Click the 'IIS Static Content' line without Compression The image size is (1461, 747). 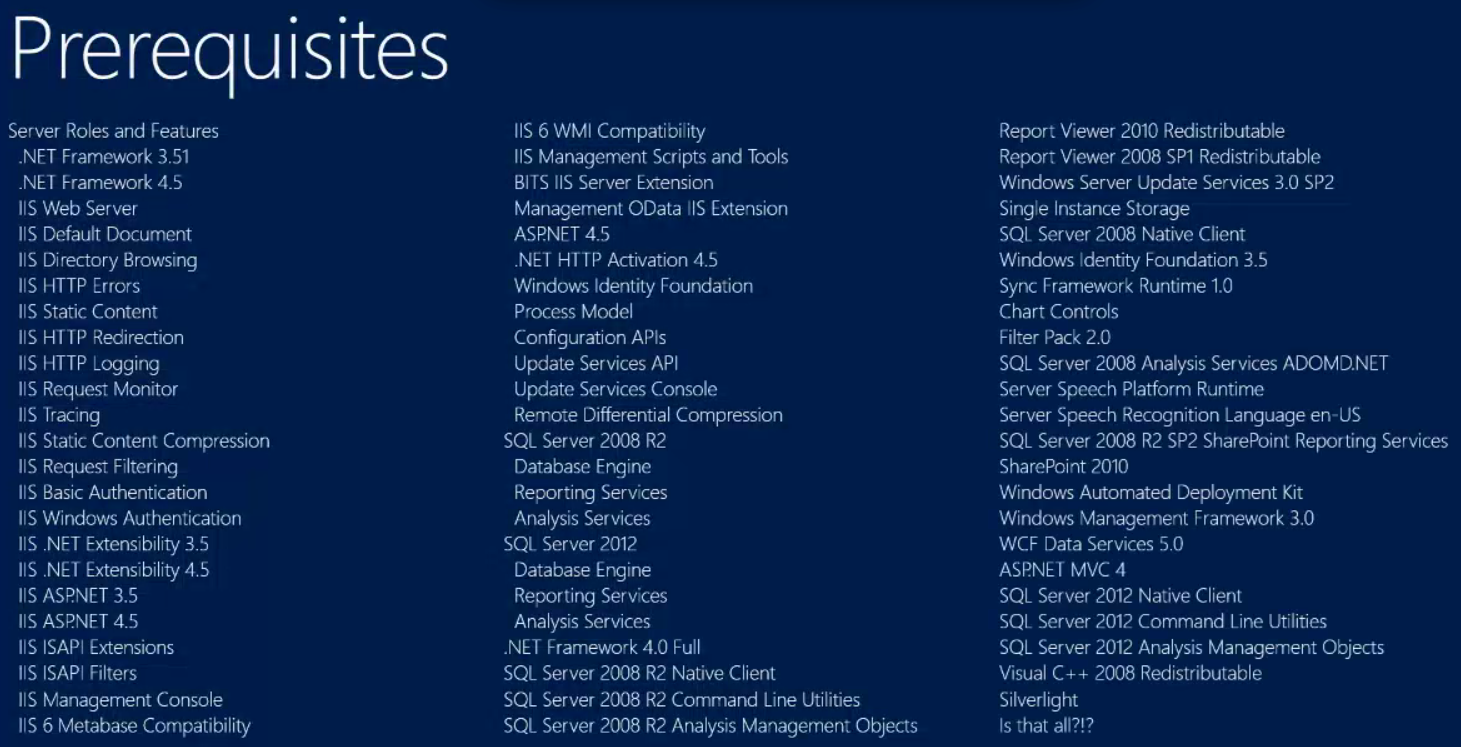(x=88, y=312)
